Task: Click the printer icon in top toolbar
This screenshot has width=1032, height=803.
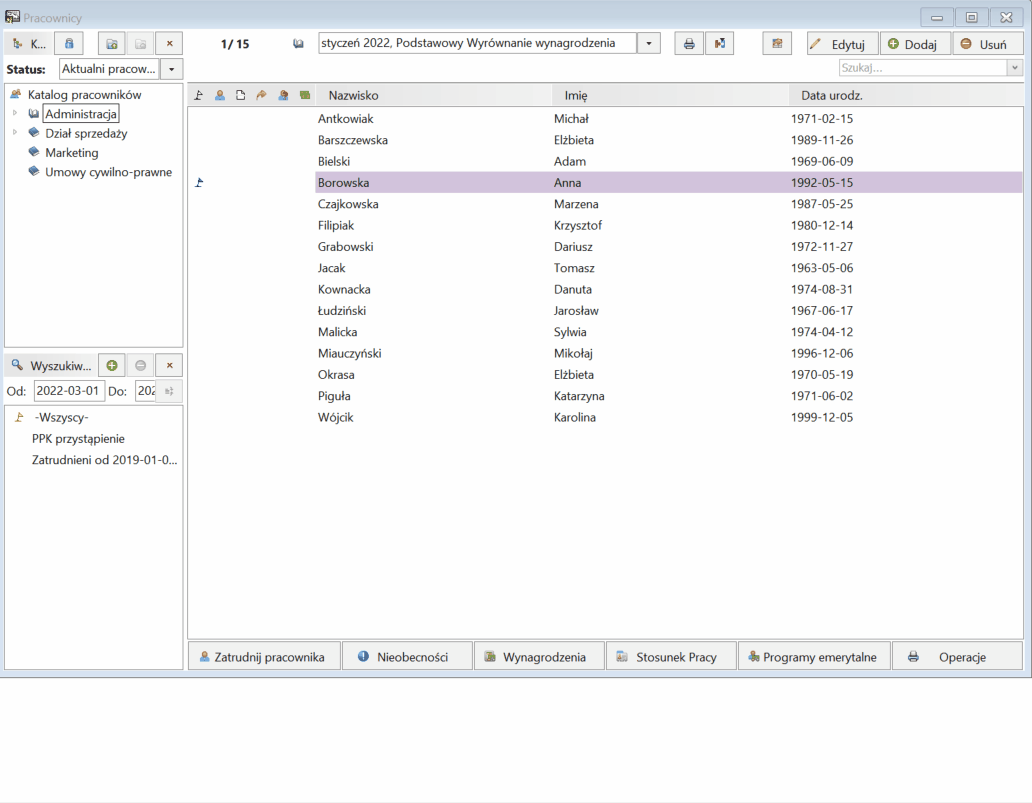Action: click(689, 43)
